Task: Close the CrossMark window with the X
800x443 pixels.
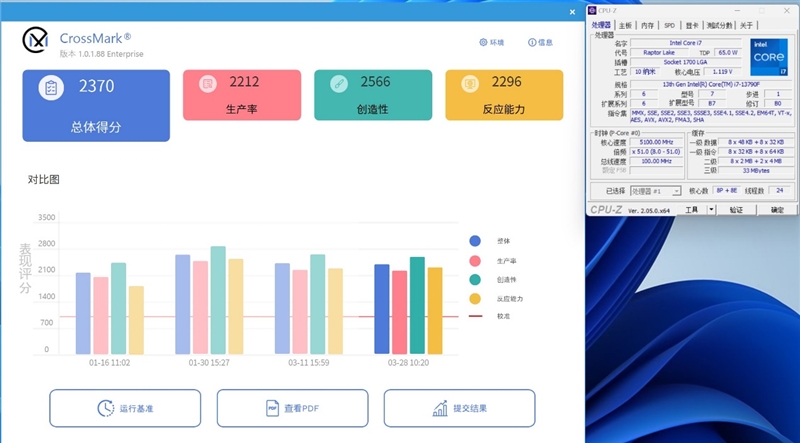Action: tap(572, 12)
